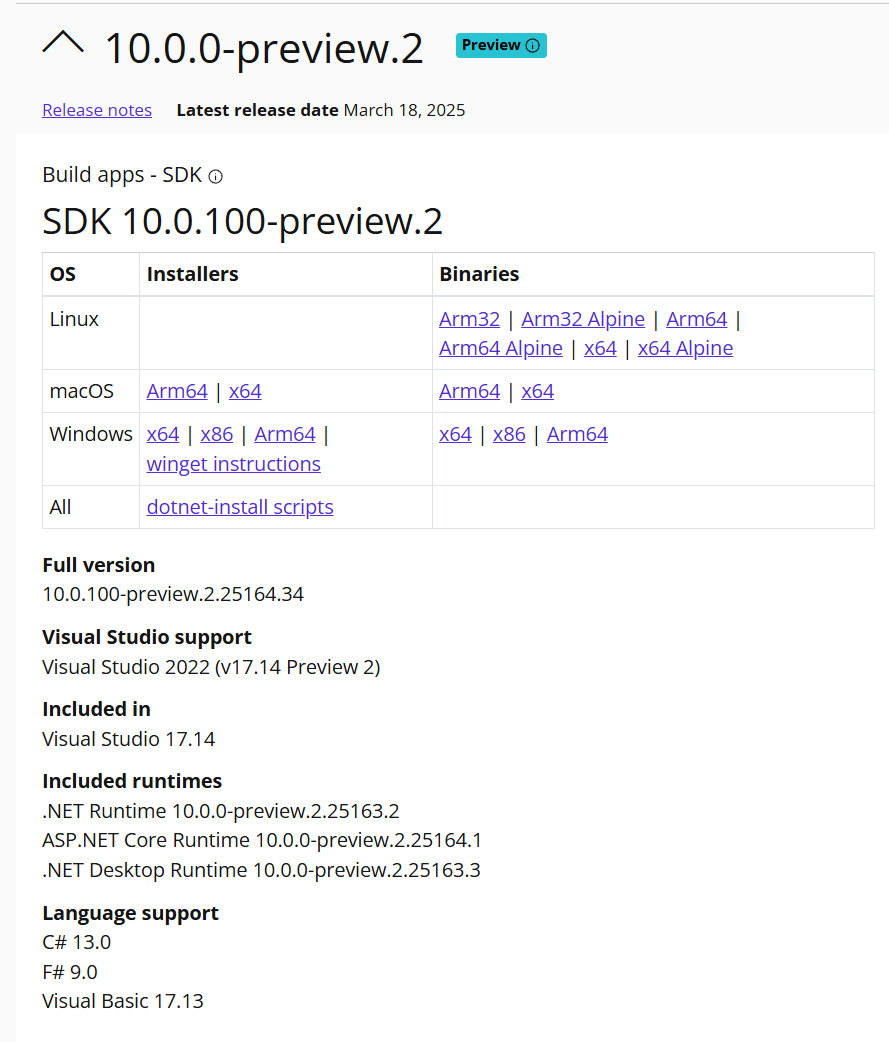Click the OS column header
Image resolution: width=889 pixels, height=1042 pixels.
click(x=62, y=274)
